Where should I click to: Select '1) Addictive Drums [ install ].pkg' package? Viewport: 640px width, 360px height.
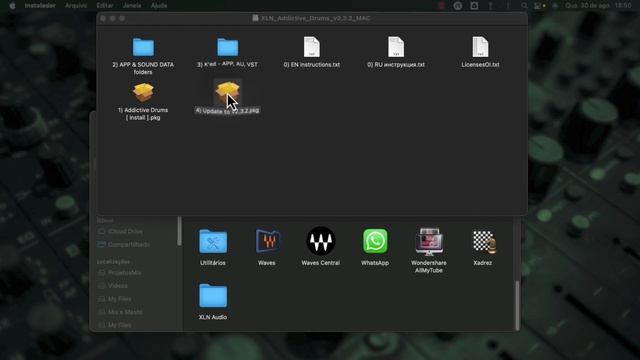click(x=143, y=93)
